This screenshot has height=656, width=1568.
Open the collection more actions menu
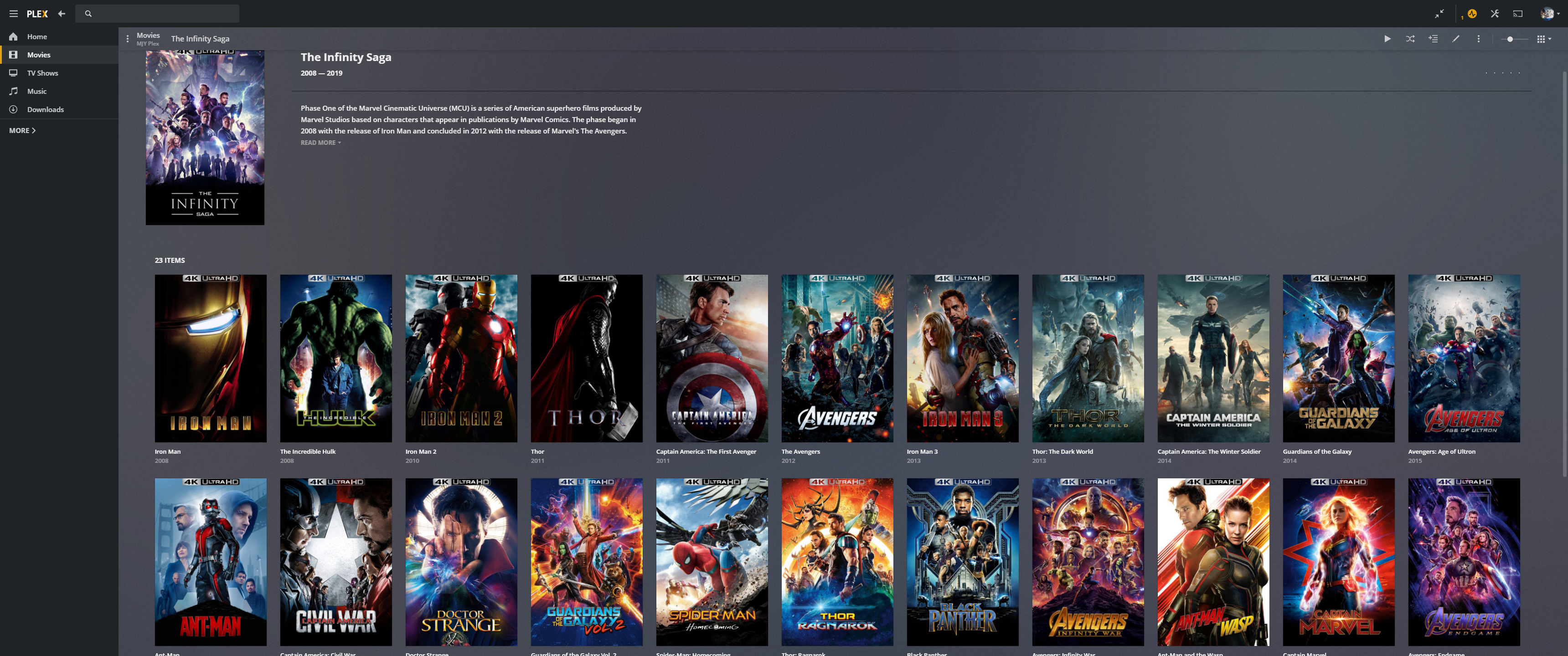coord(1479,39)
